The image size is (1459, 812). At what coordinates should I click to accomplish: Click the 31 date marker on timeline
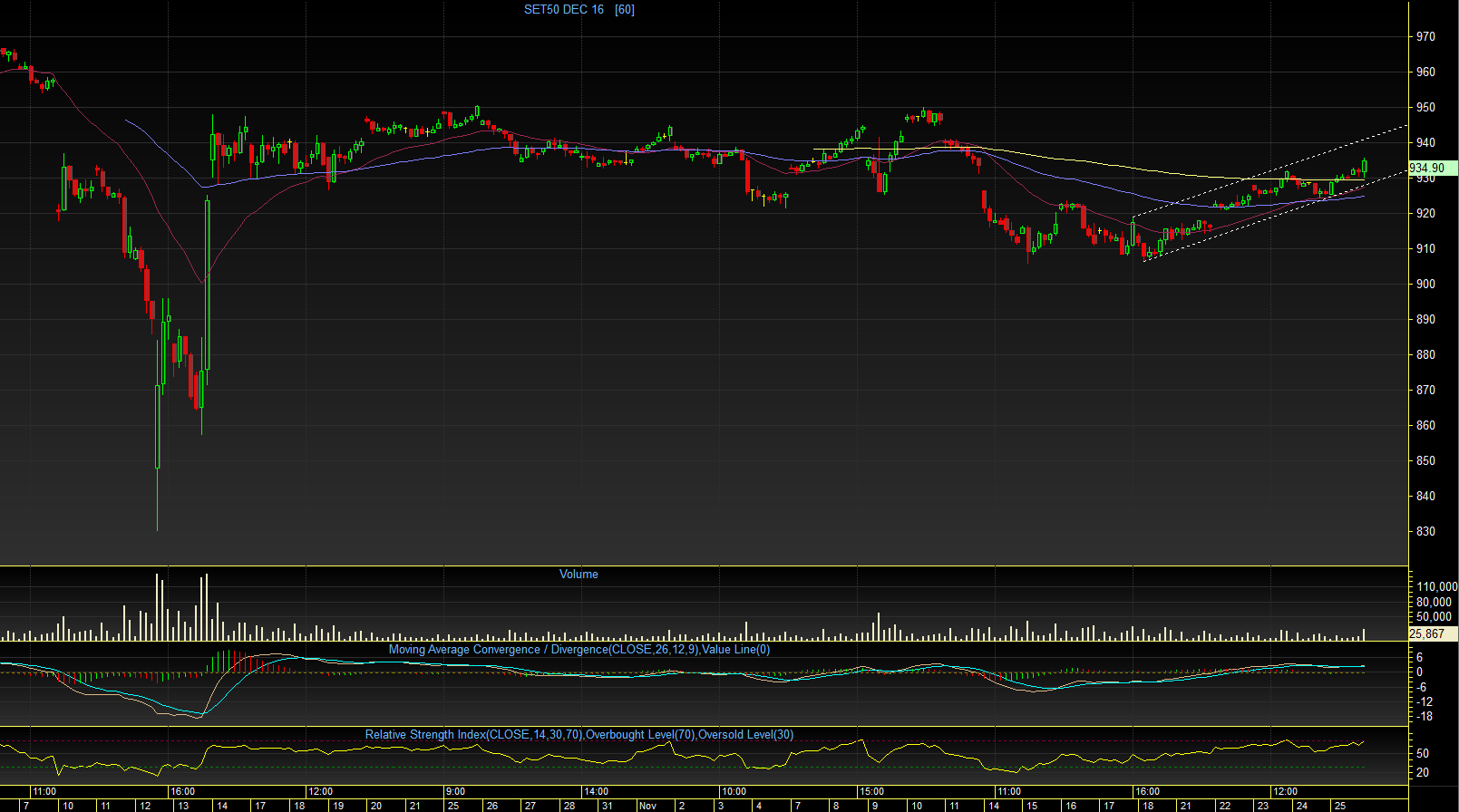[608, 806]
